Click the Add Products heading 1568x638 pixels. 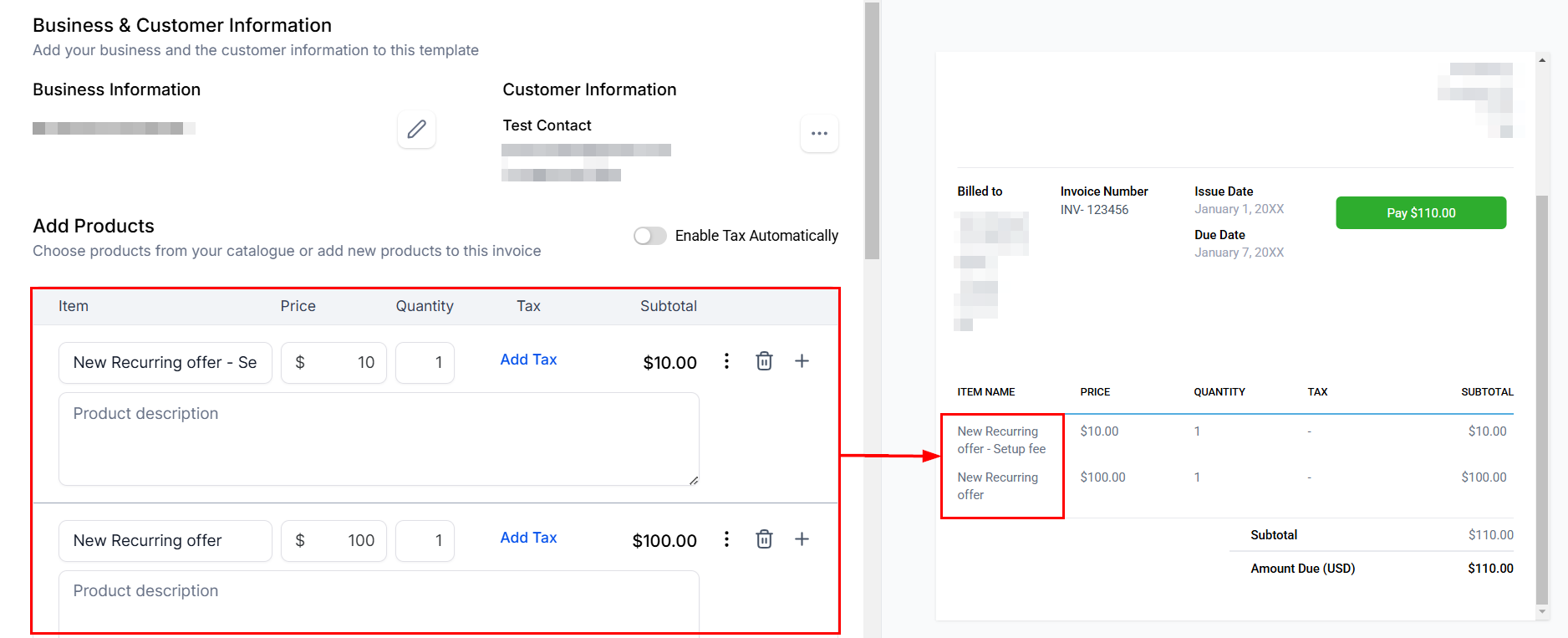[94, 226]
